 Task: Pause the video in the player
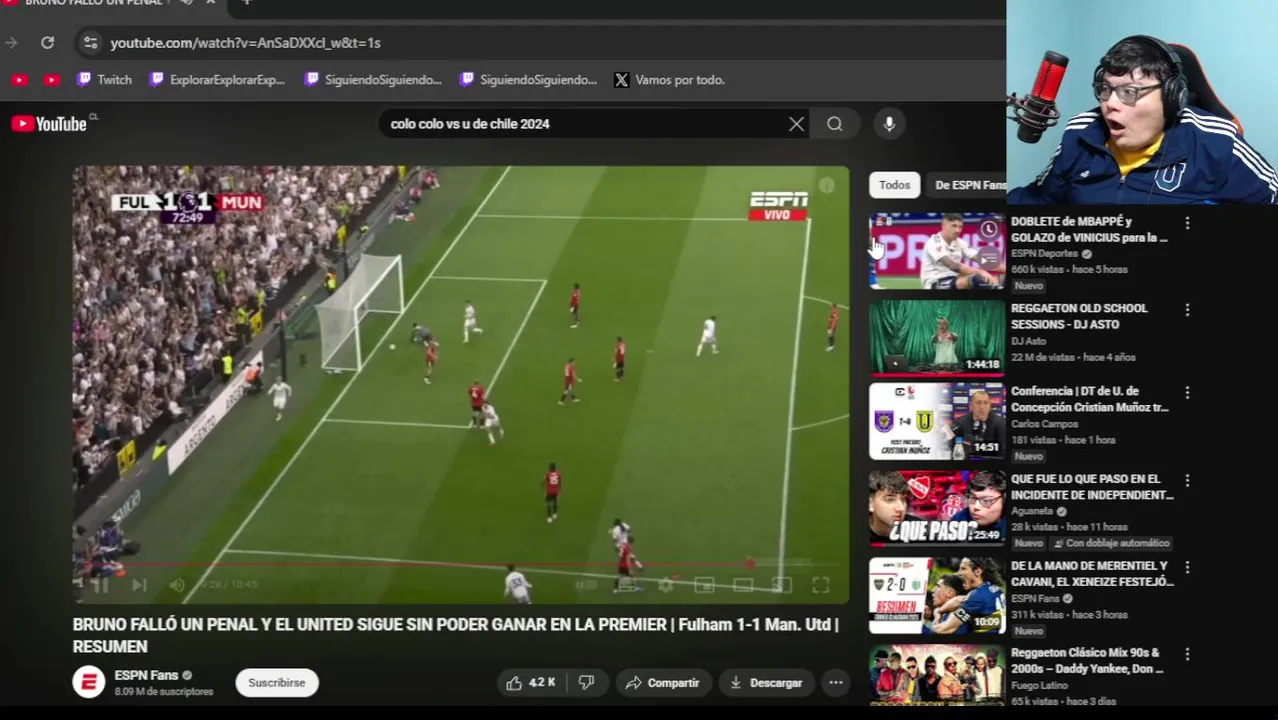tap(100, 585)
